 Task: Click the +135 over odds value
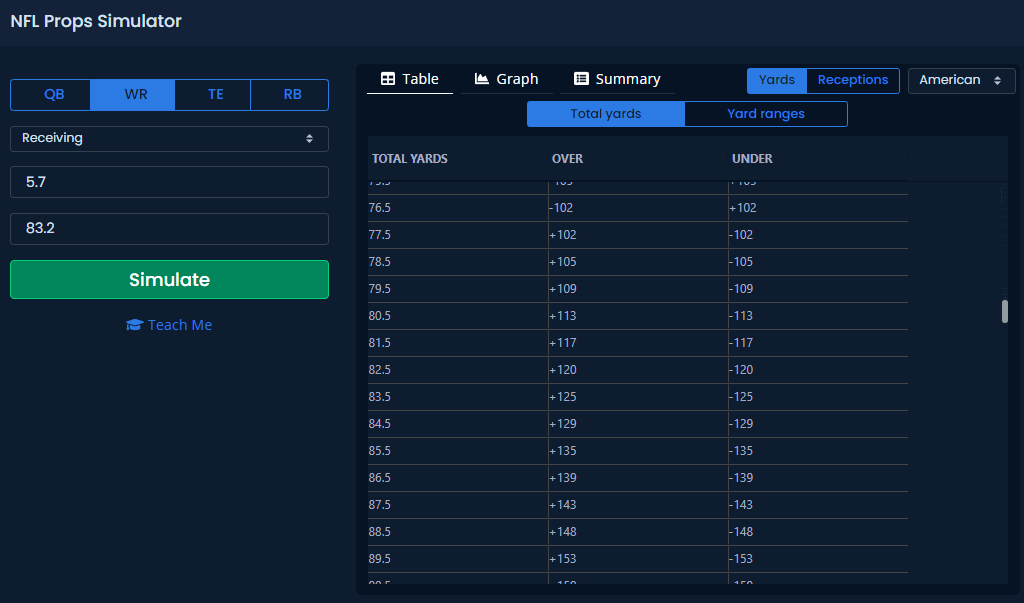(563, 451)
